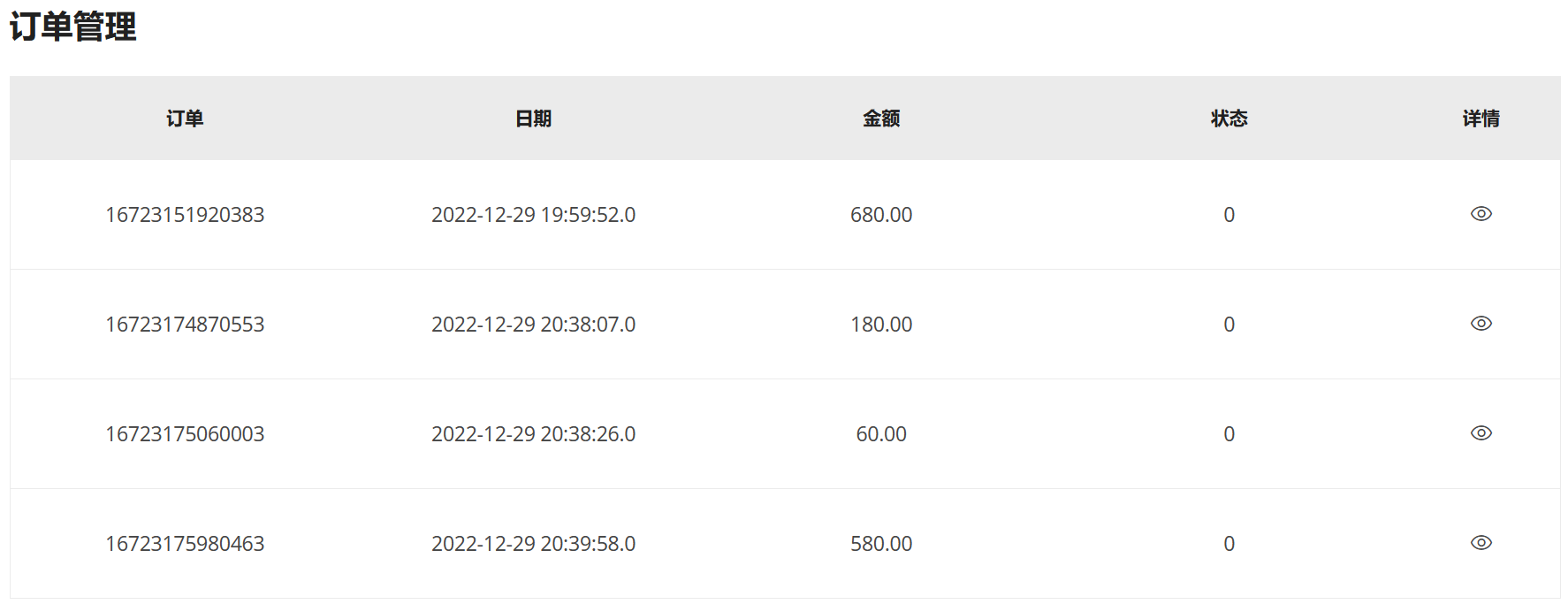Select order number 16723151920383

coord(185,215)
